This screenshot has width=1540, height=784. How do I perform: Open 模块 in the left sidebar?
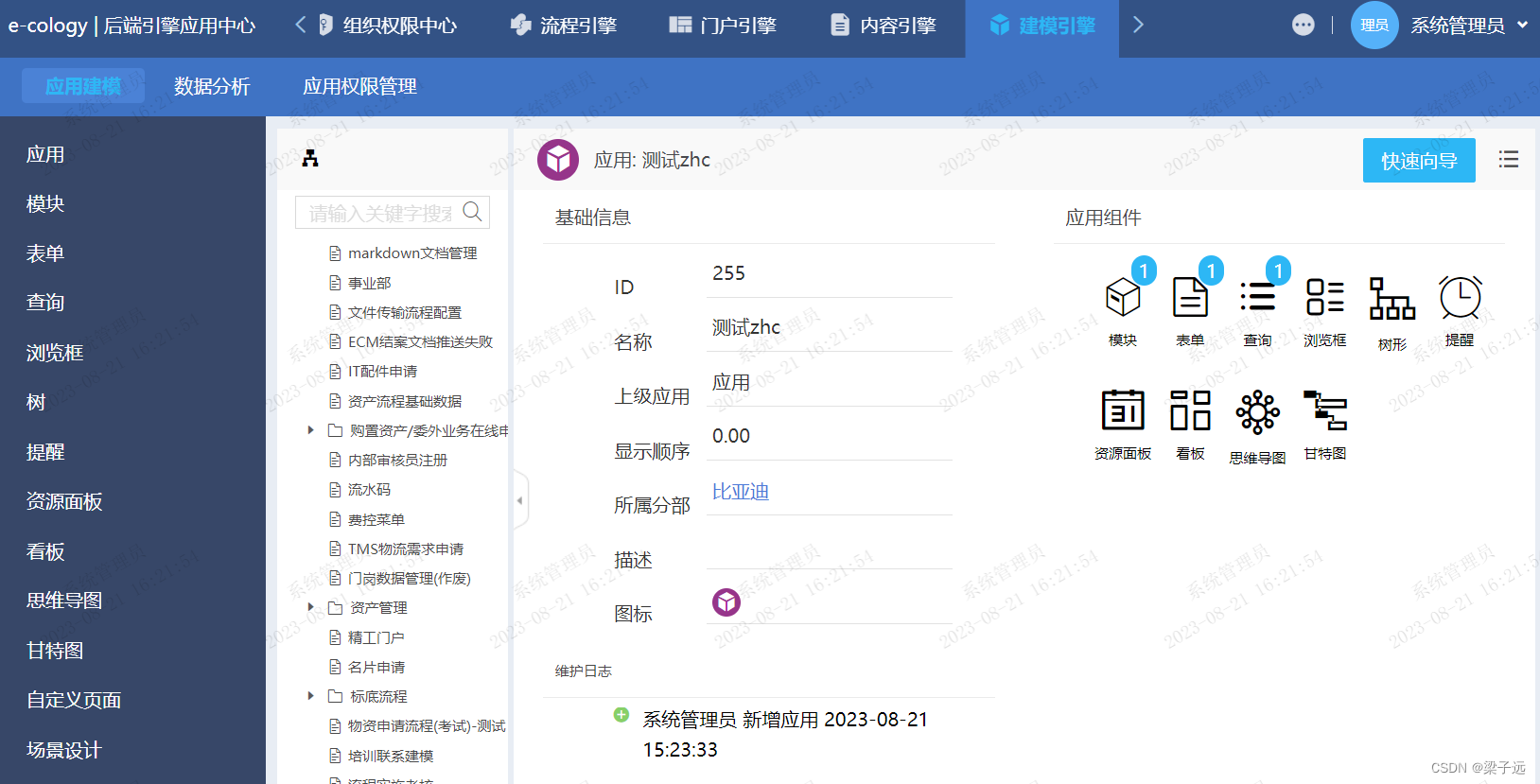45,203
